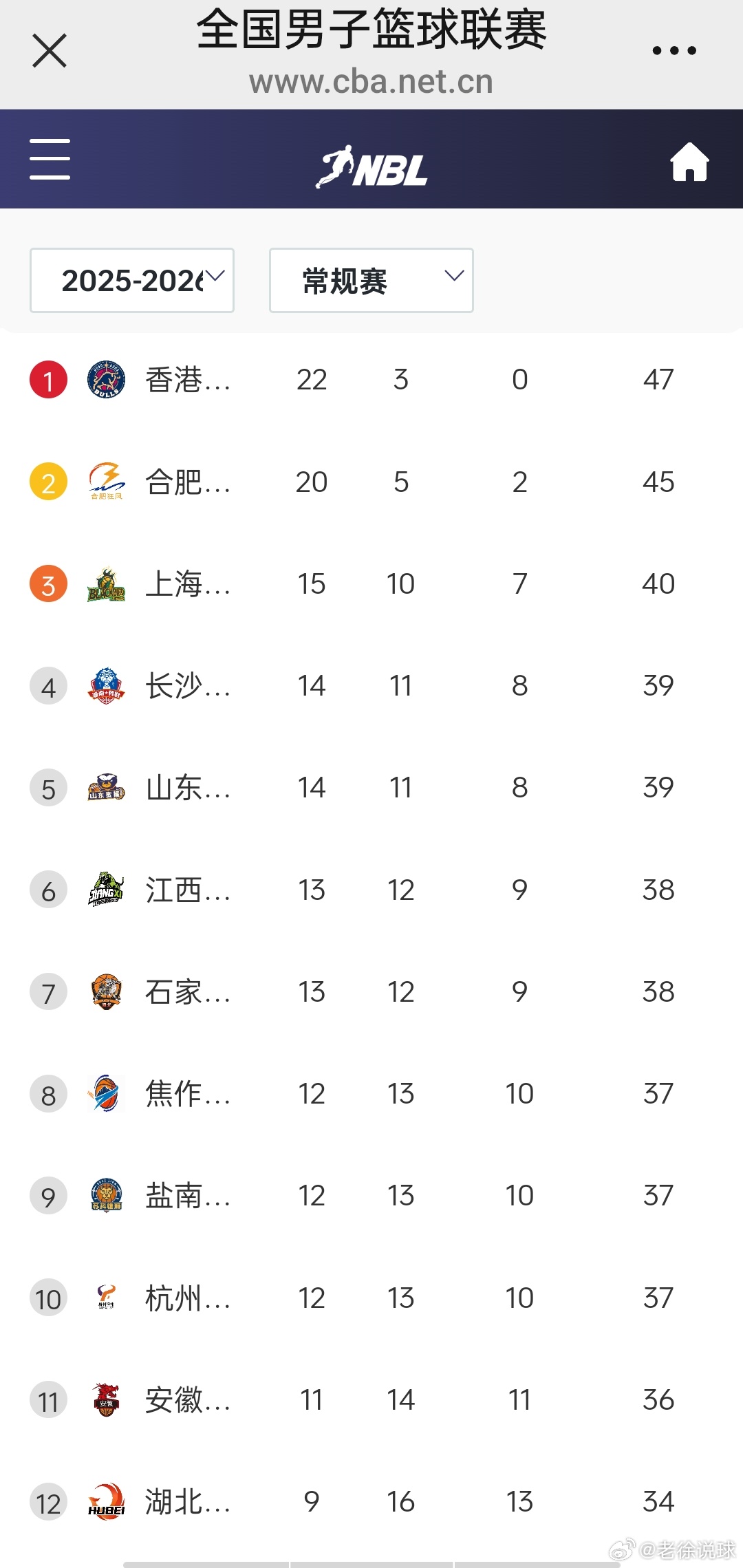Open the 山东 team name link
743x1568 pixels.
187,788
